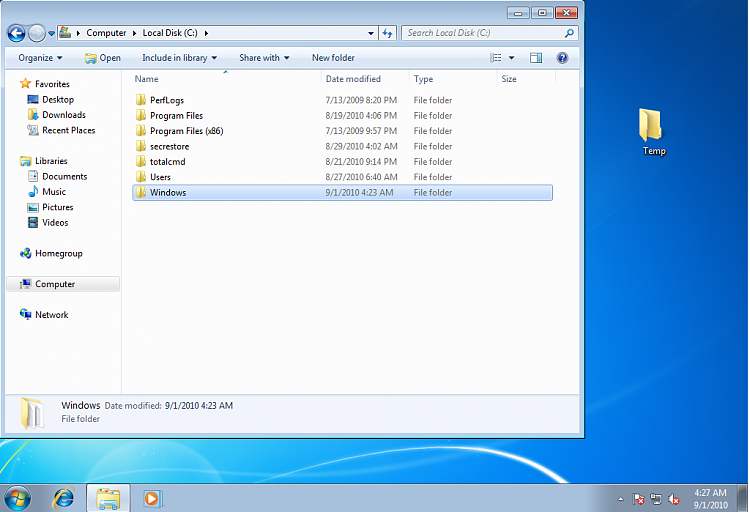Viewport: 750px width, 512px height.
Task: Select the totalcmd folder
Action: pyautogui.click(x=342, y=162)
